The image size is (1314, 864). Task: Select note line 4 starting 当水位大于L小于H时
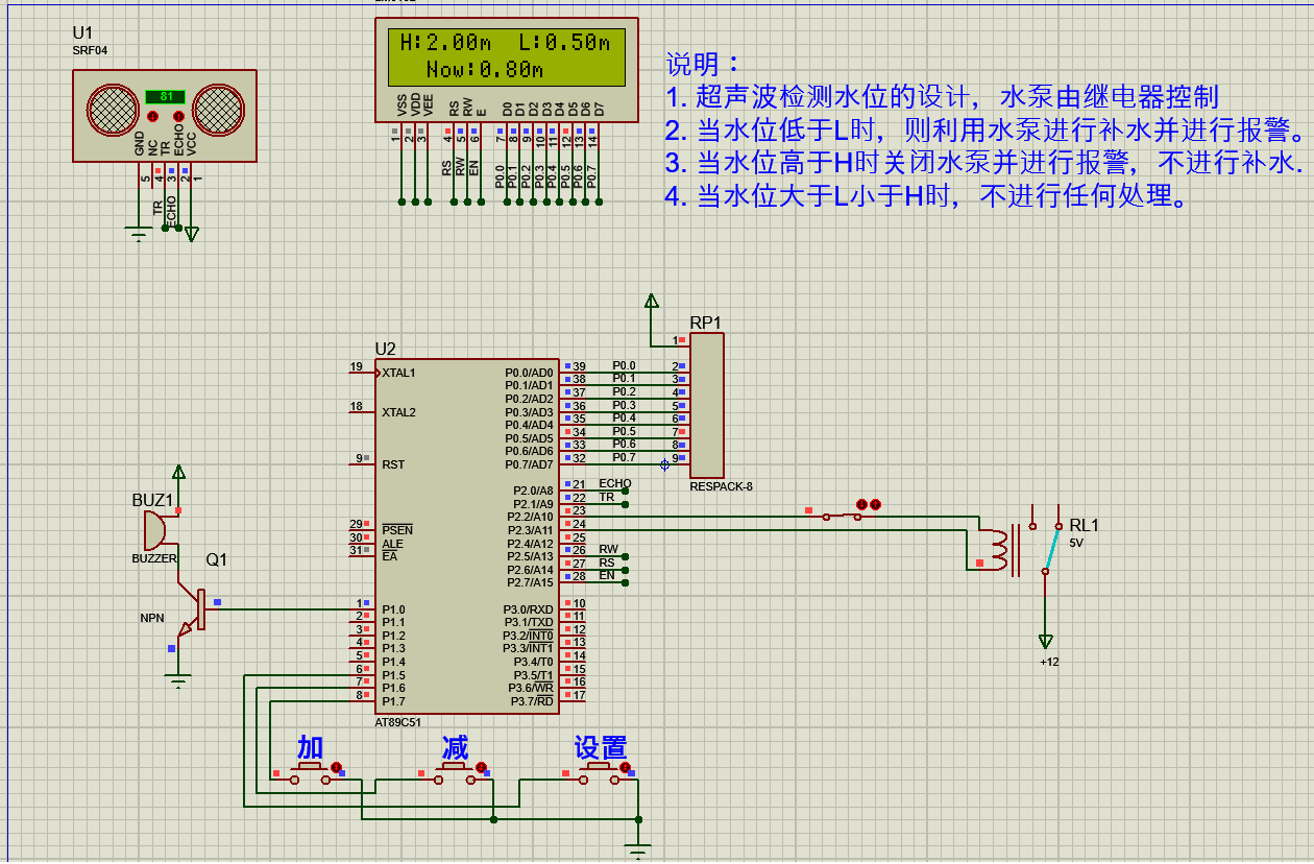click(928, 196)
